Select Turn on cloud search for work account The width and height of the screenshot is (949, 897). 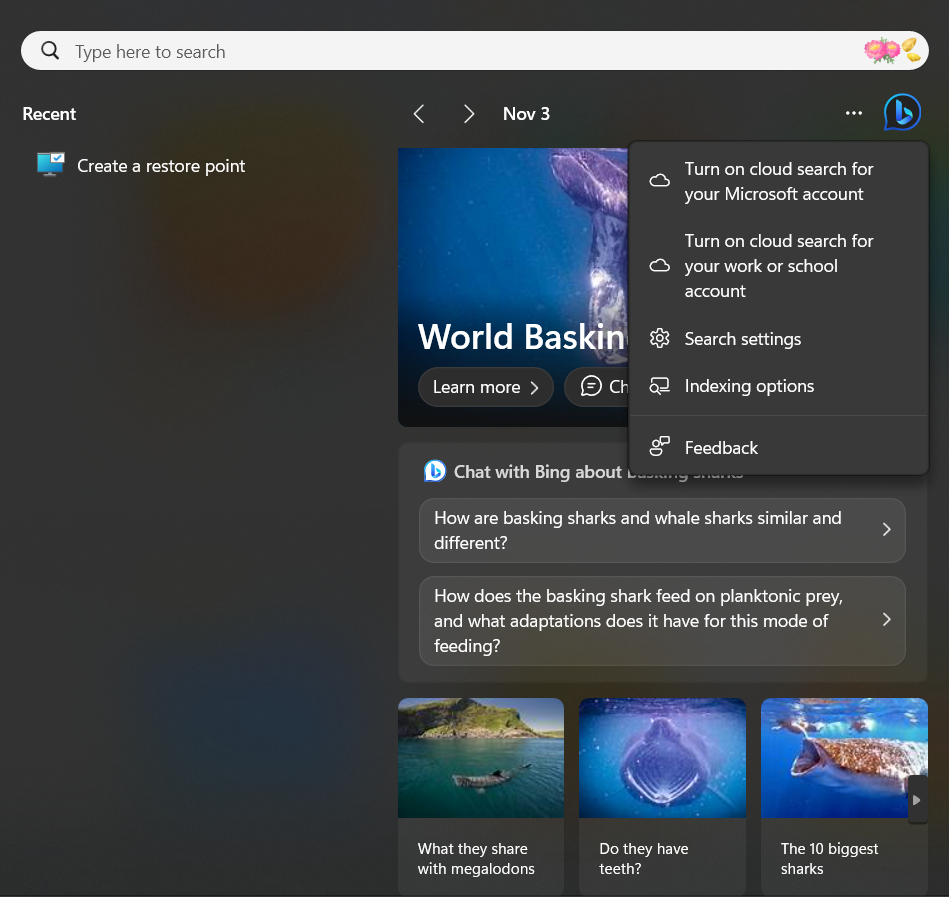[x=778, y=265]
